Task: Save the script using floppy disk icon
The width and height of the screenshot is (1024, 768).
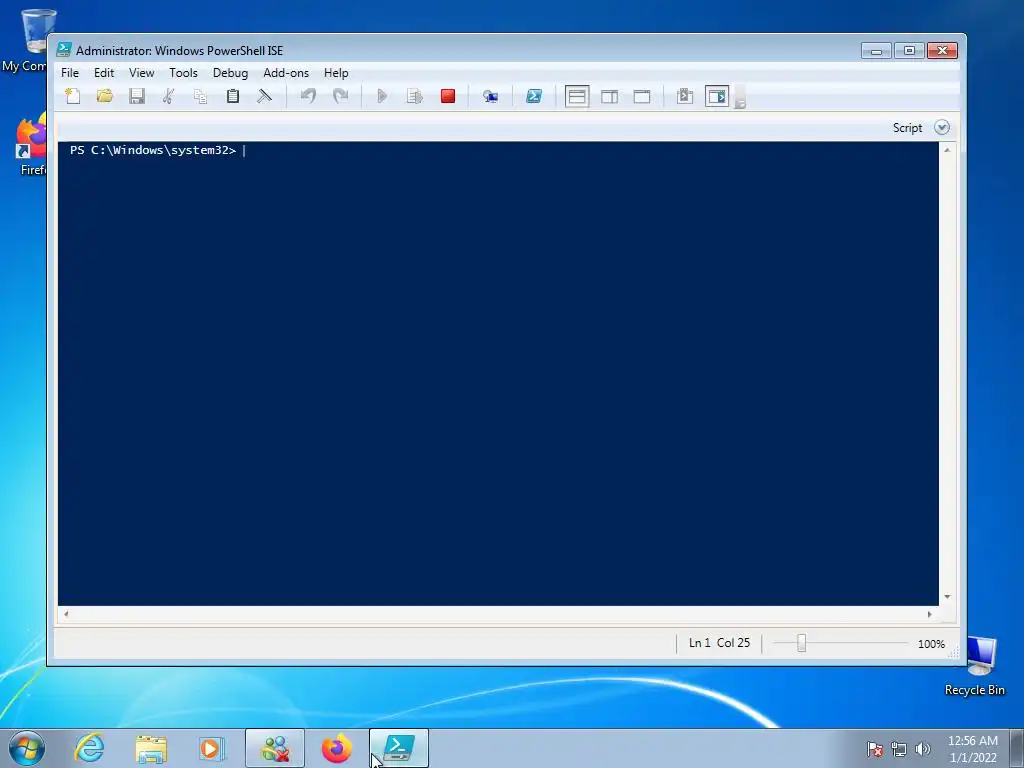Action: [x=136, y=97]
